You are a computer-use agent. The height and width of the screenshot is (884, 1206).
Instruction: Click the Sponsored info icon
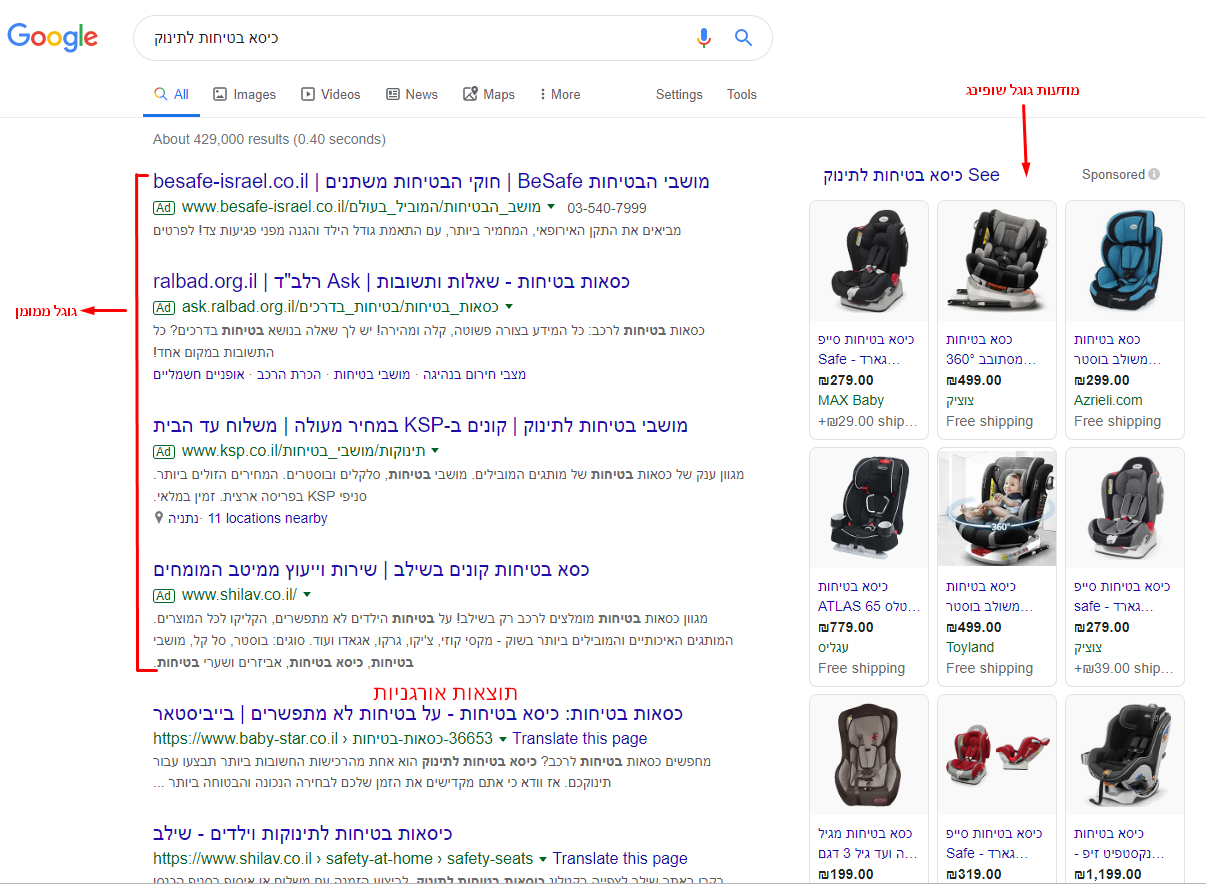1154,174
